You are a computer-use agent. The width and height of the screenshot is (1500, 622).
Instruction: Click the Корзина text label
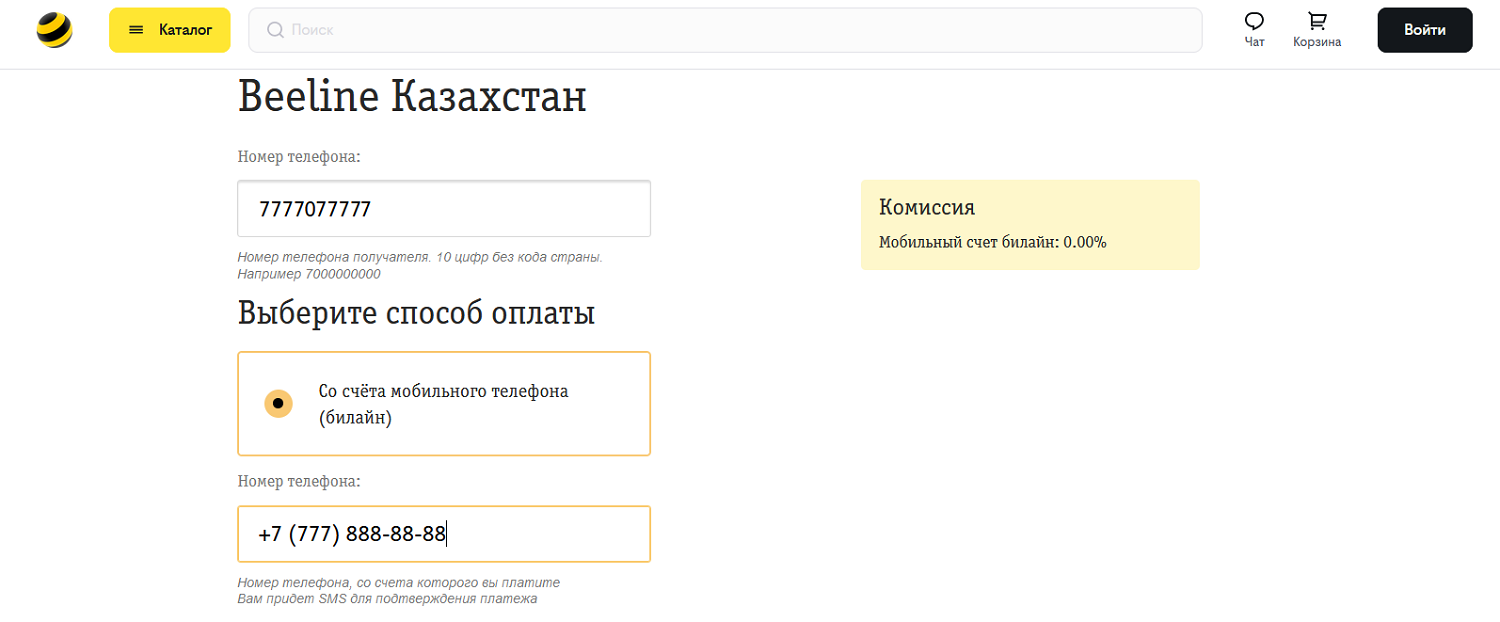click(x=1317, y=42)
